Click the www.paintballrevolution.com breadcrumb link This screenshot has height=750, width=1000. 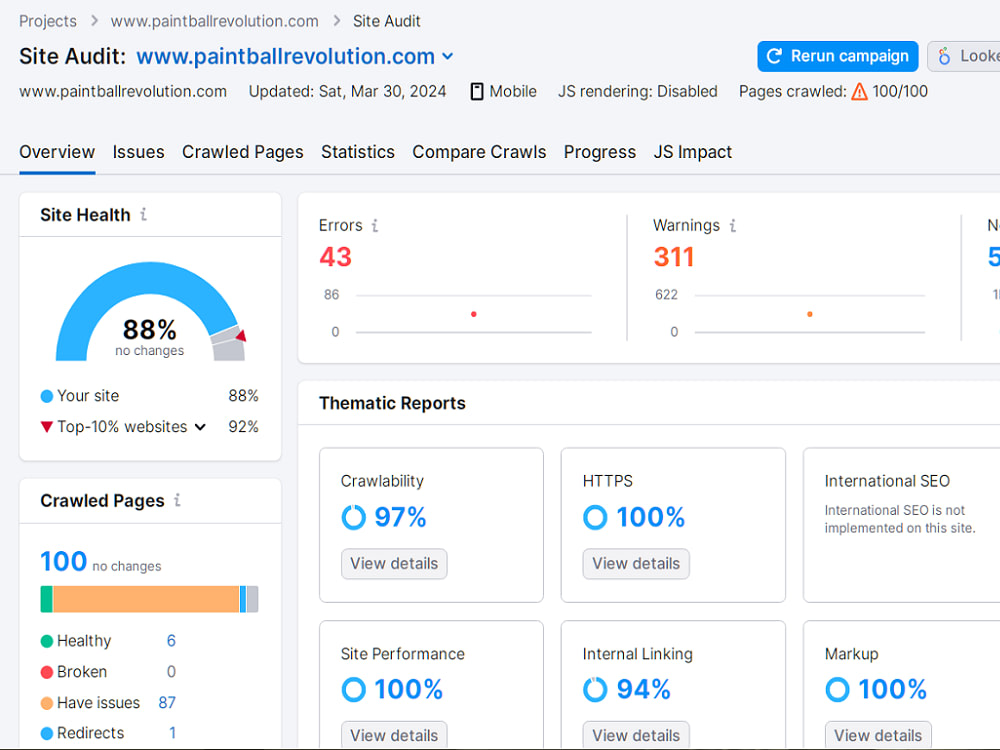[214, 21]
